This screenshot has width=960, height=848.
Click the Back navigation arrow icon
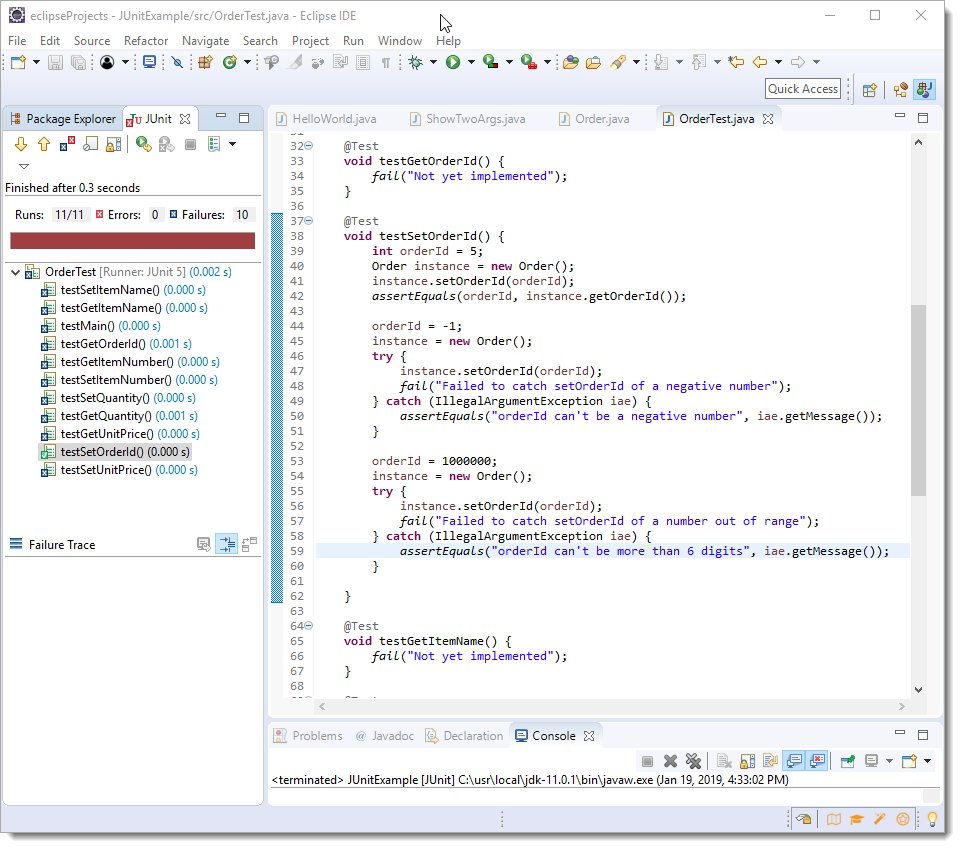click(x=760, y=62)
